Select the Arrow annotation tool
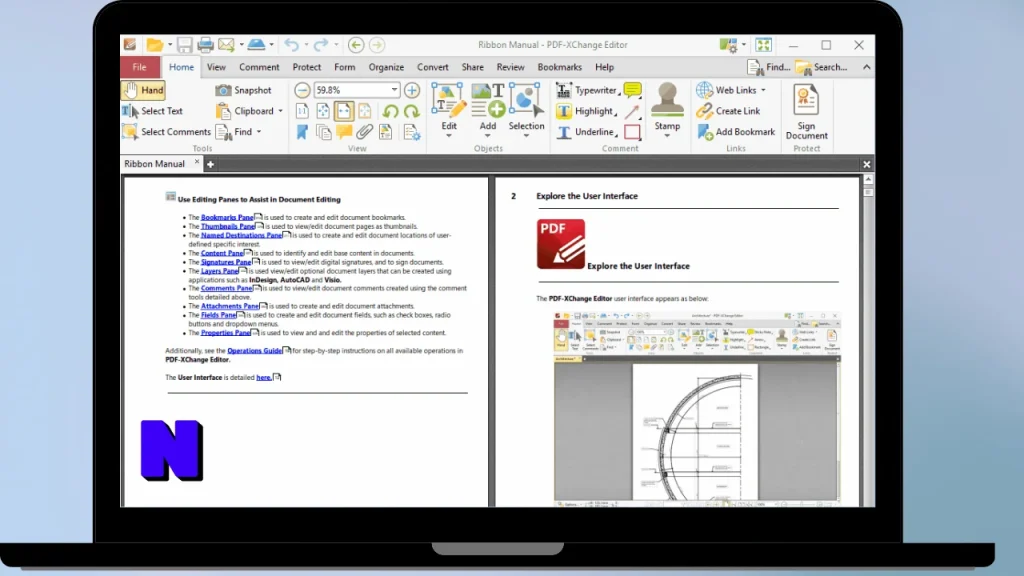Viewport: 1024px width, 576px height. [x=632, y=111]
